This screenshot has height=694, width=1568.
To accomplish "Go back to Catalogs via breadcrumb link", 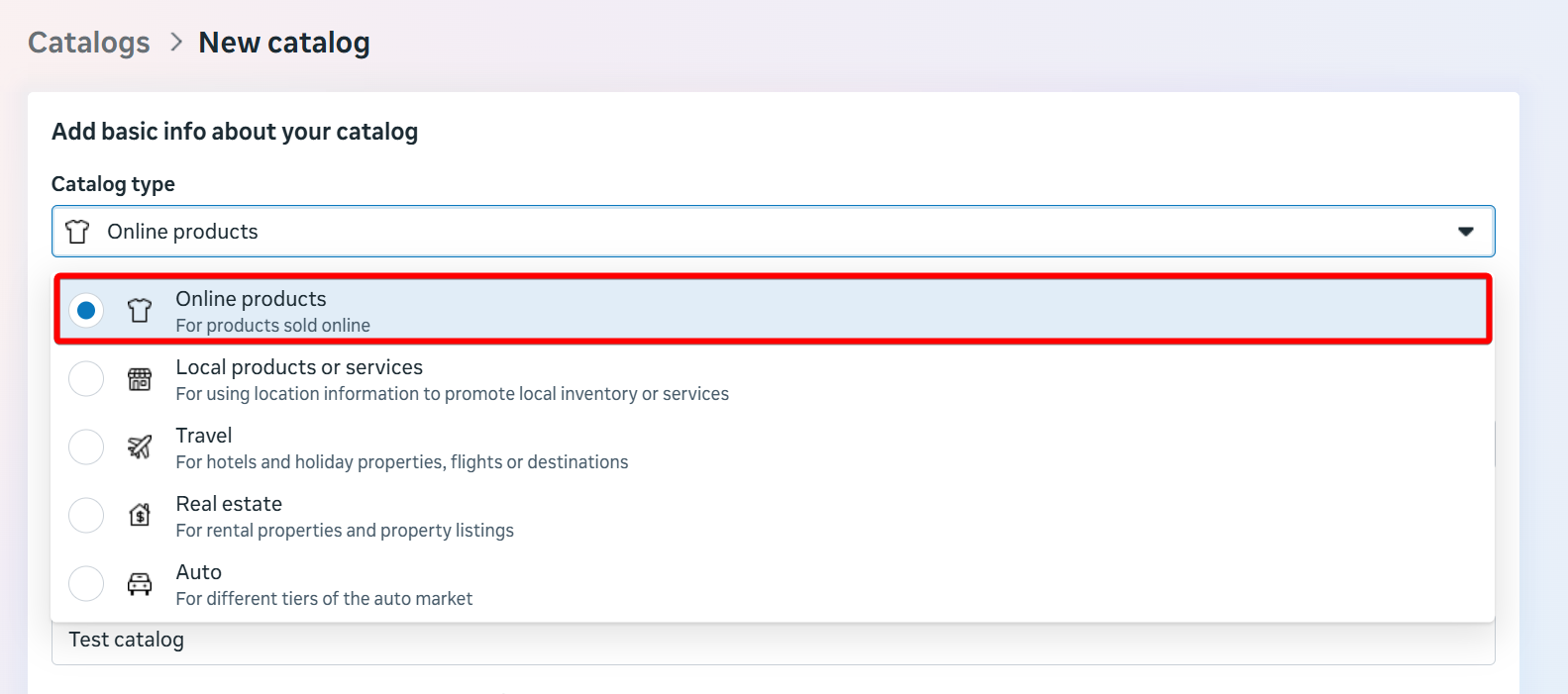I will click(x=89, y=43).
